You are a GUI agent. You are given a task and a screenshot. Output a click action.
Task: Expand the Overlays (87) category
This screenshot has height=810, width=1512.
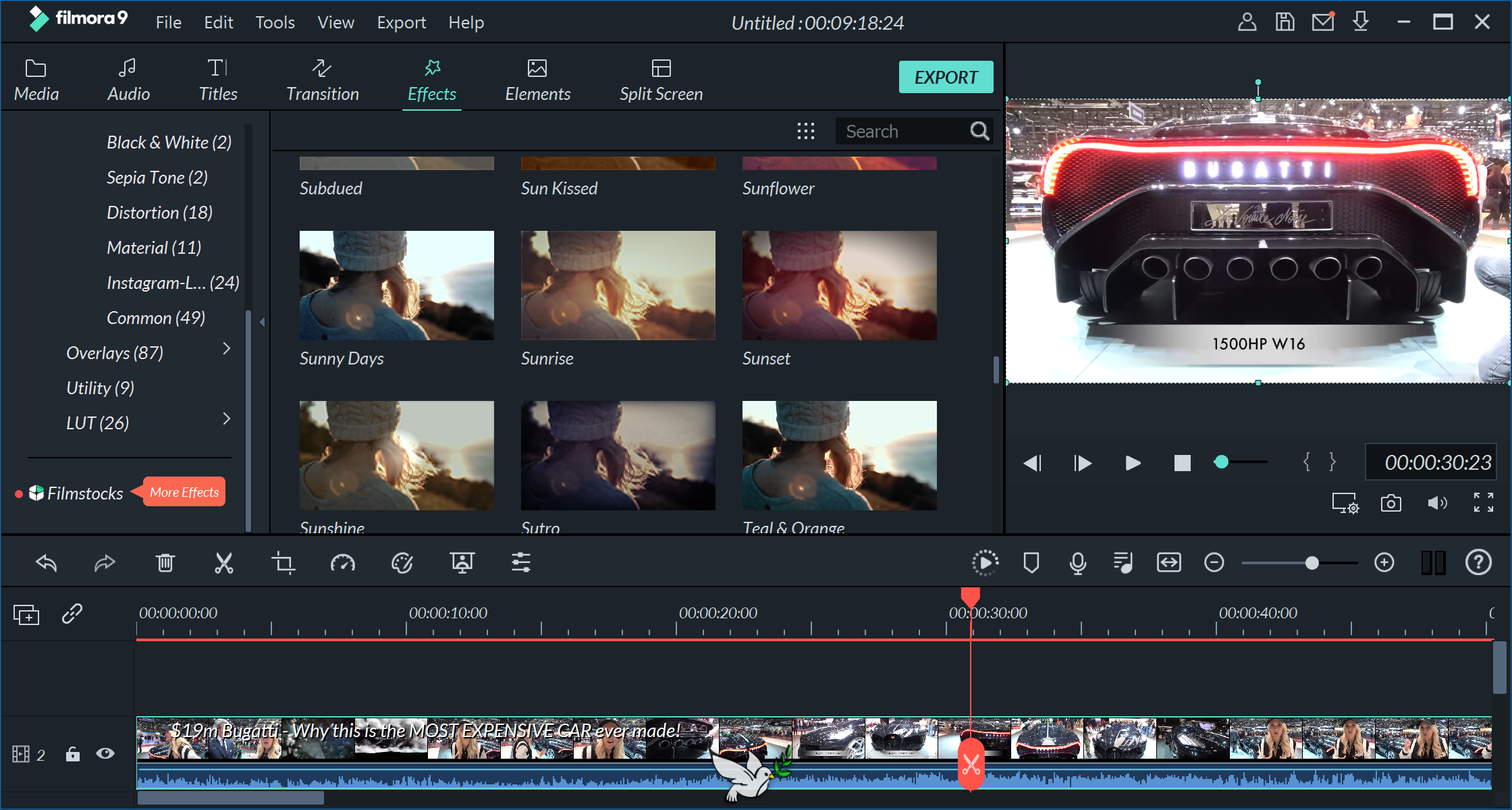point(227,348)
